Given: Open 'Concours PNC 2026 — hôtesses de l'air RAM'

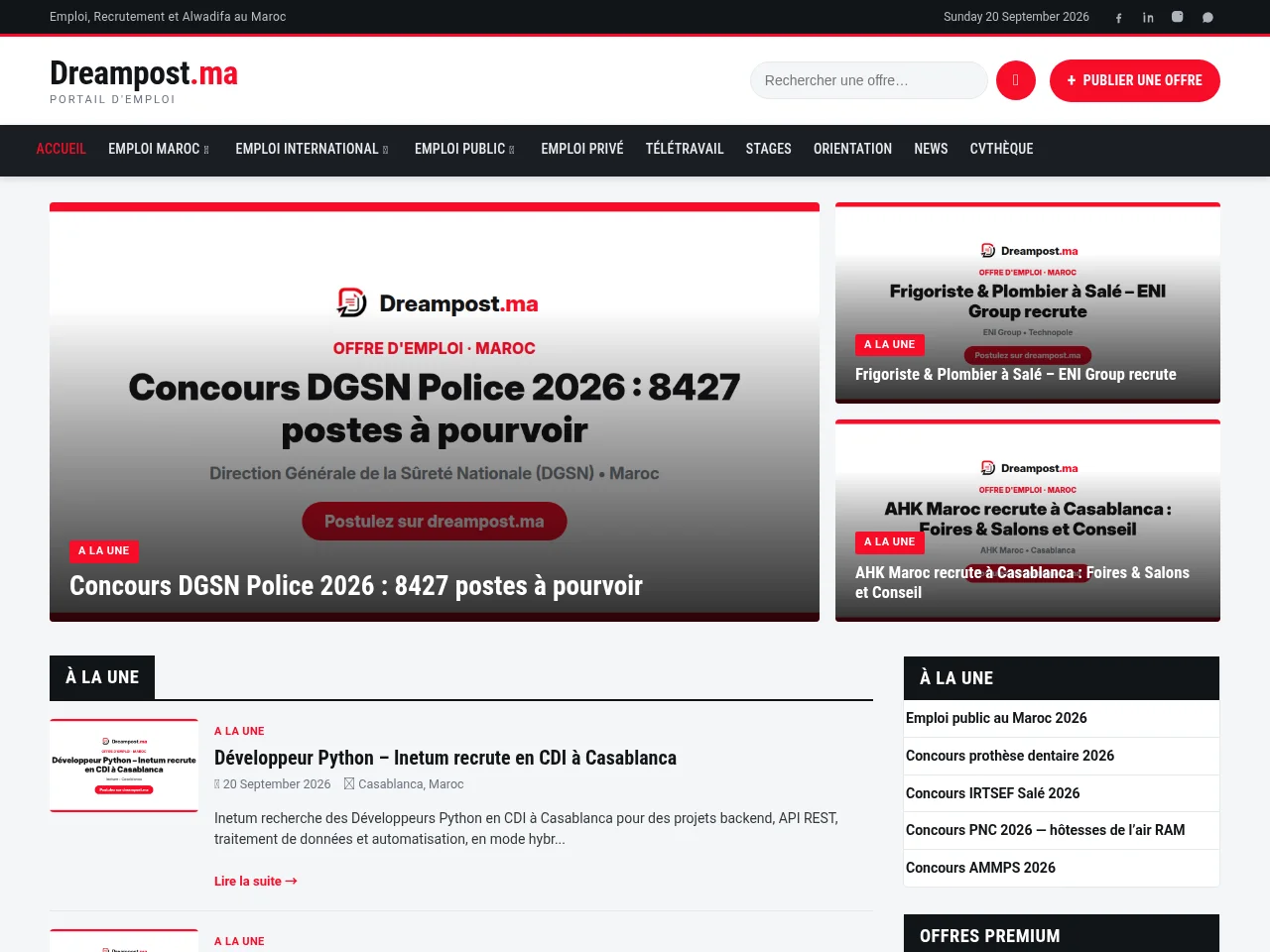Looking at the screenshot, I should pos(1046,830).
